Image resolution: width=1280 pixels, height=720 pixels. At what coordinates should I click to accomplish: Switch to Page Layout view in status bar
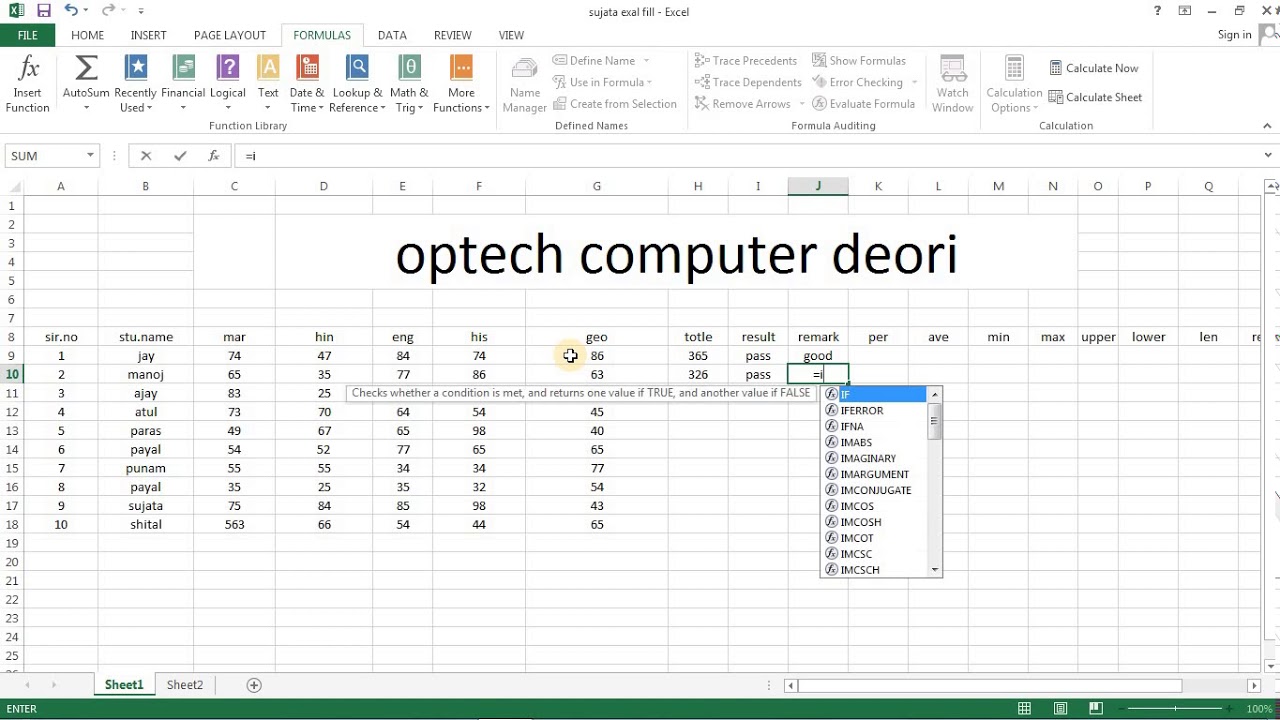tap(1061, 709)
